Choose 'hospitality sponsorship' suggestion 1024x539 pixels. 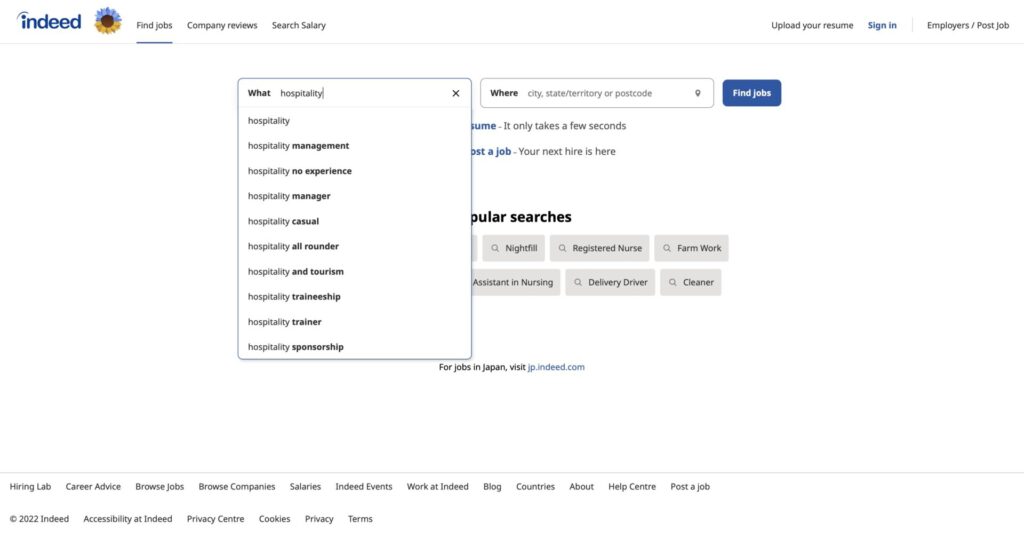pos(355,347)
